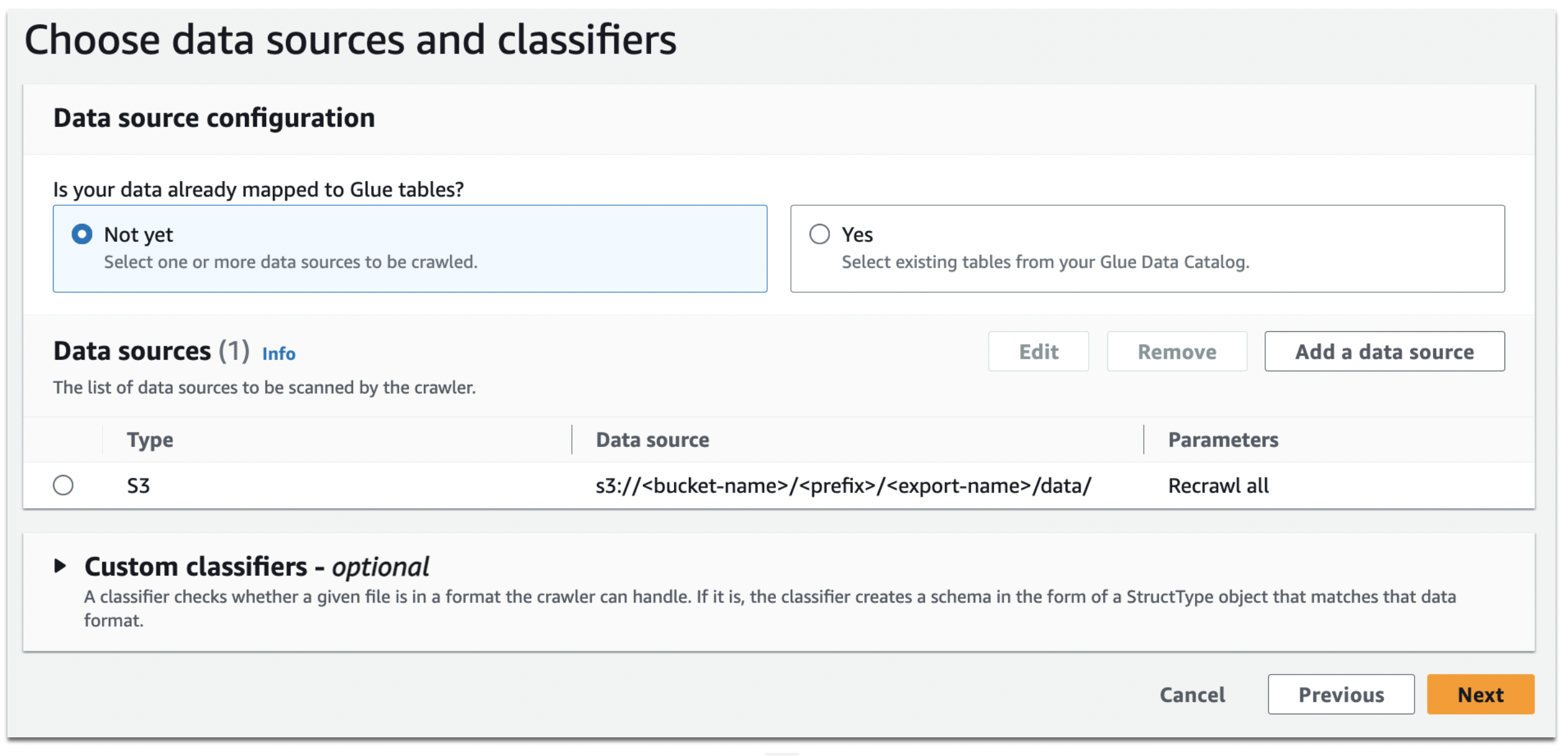
Task: Collapse the Custom classifiers disclosure triangle
Action: (62, 566)
